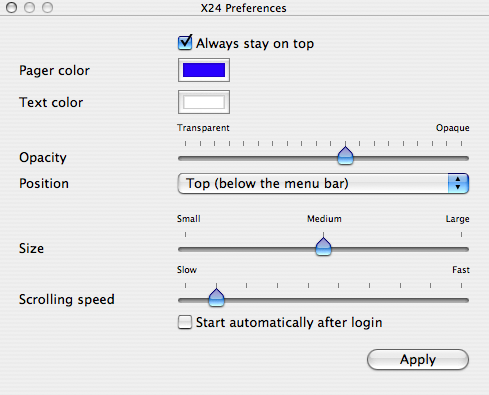This screenshot has height=395, width=489.
Task: Click the Slow label above speed slider
Action: tap(187, 270)
